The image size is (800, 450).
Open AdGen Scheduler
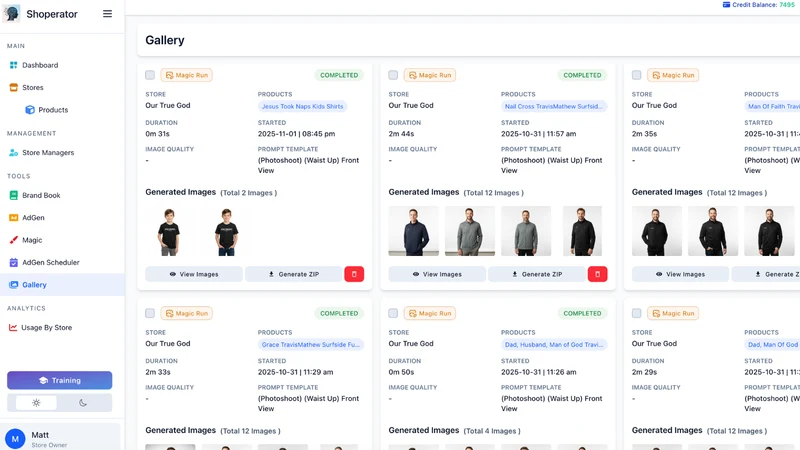tap(44, 262)
